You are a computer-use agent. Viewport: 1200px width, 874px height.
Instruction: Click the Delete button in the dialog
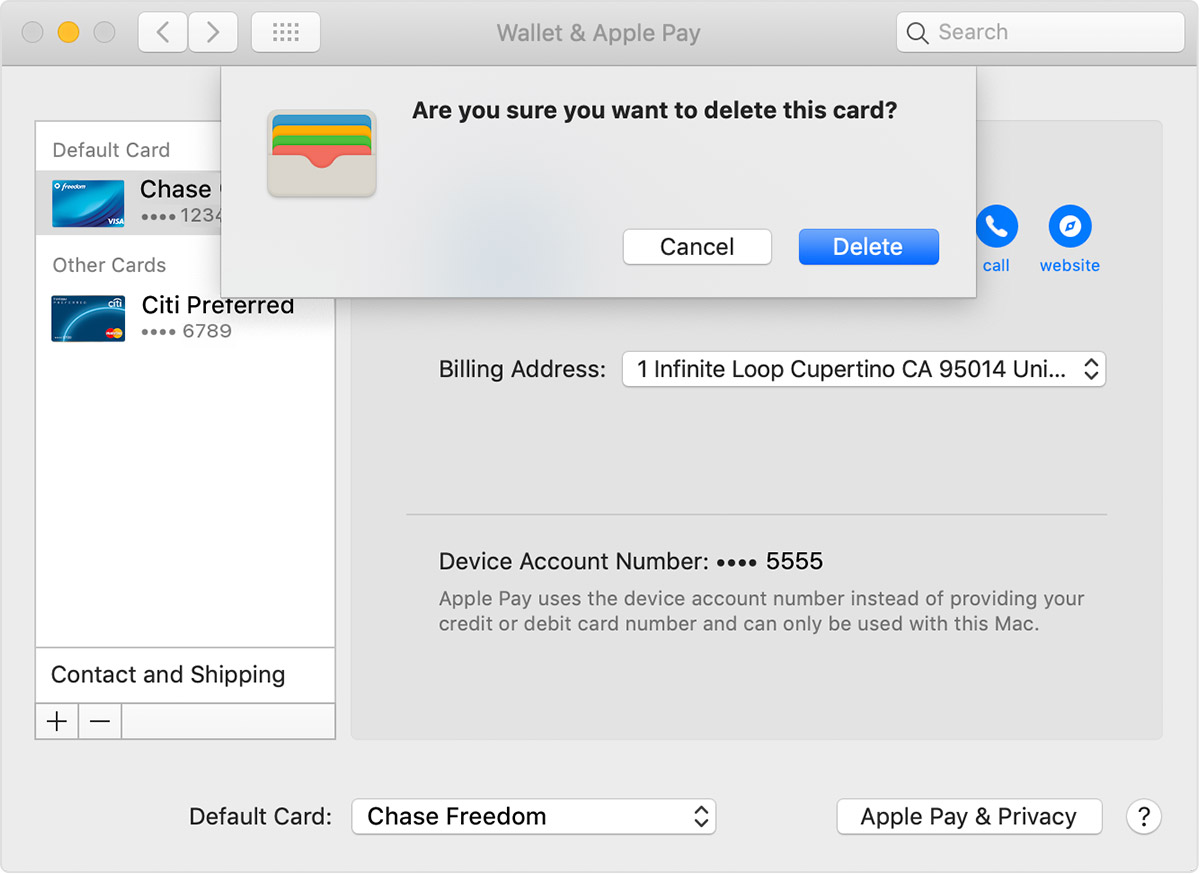tap(868, 247)
